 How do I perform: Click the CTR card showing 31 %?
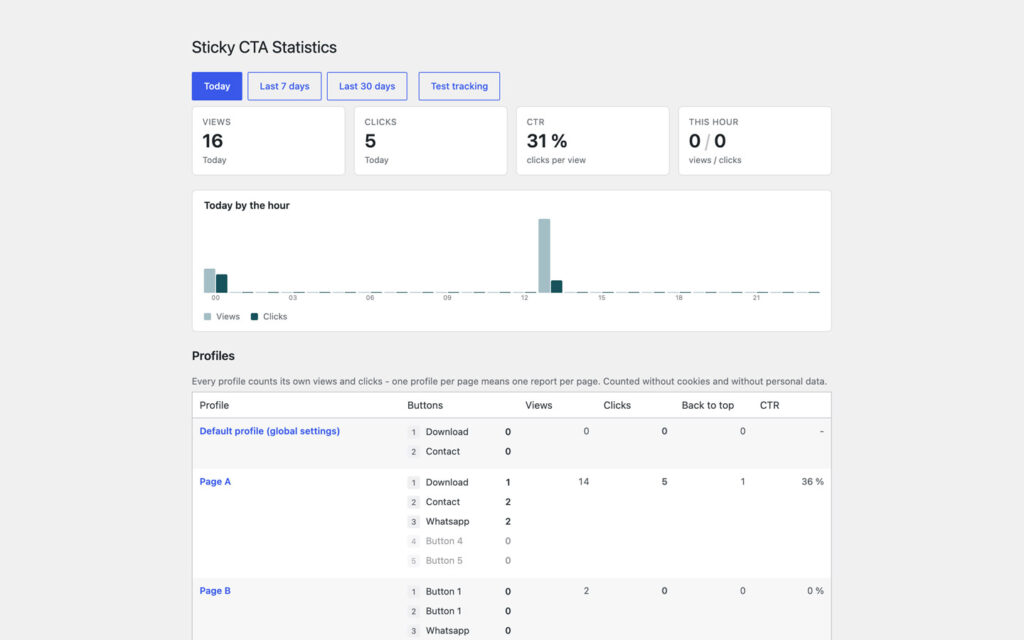click(x=592, y=141)
